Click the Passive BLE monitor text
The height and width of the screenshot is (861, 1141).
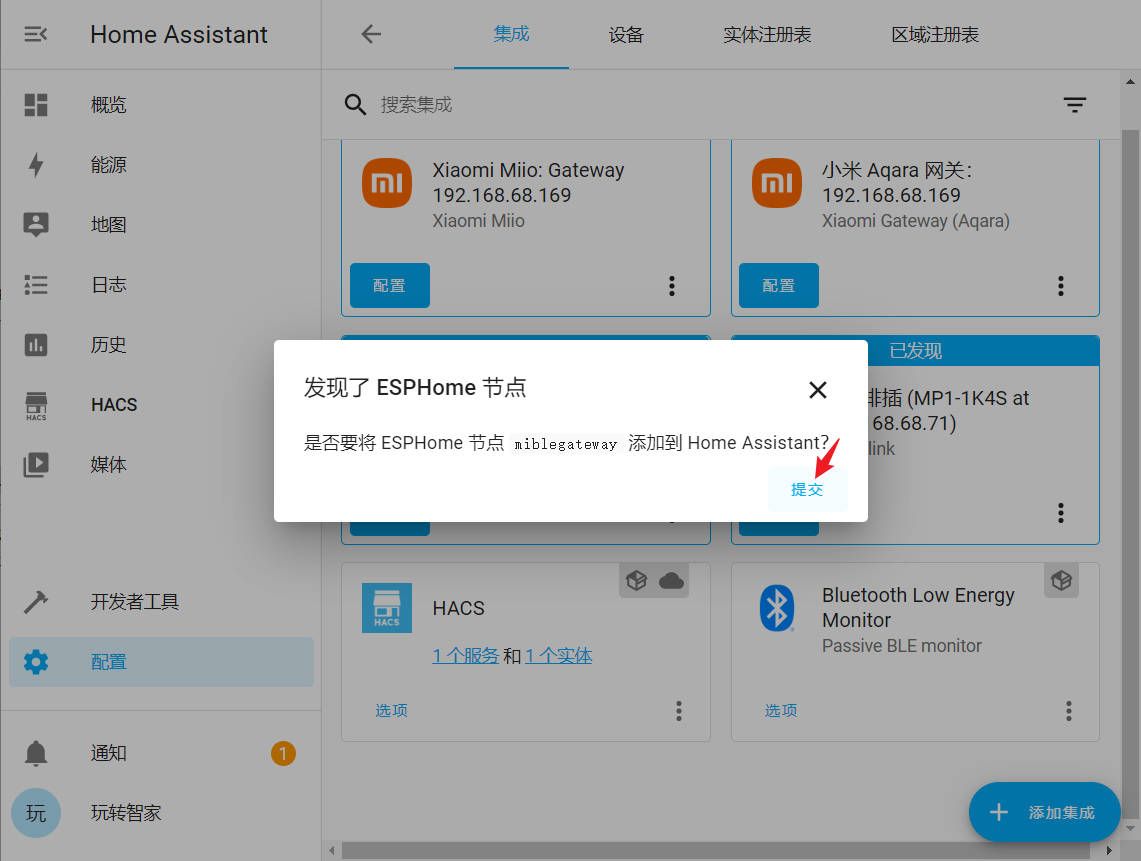902,646
